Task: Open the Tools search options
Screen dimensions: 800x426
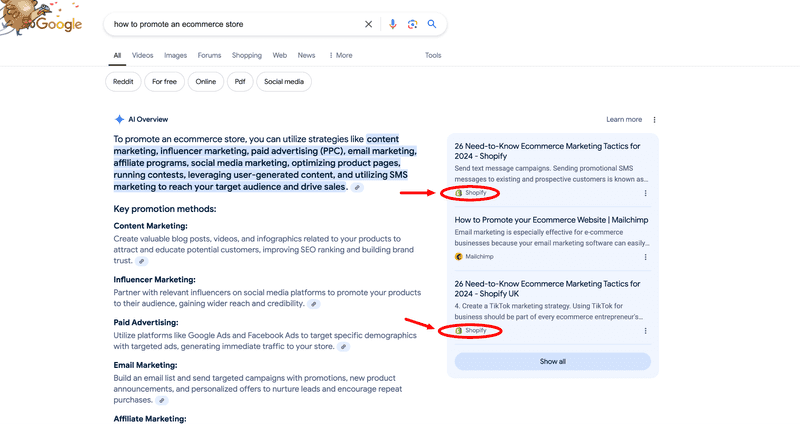Action: (x=433, y=56)
